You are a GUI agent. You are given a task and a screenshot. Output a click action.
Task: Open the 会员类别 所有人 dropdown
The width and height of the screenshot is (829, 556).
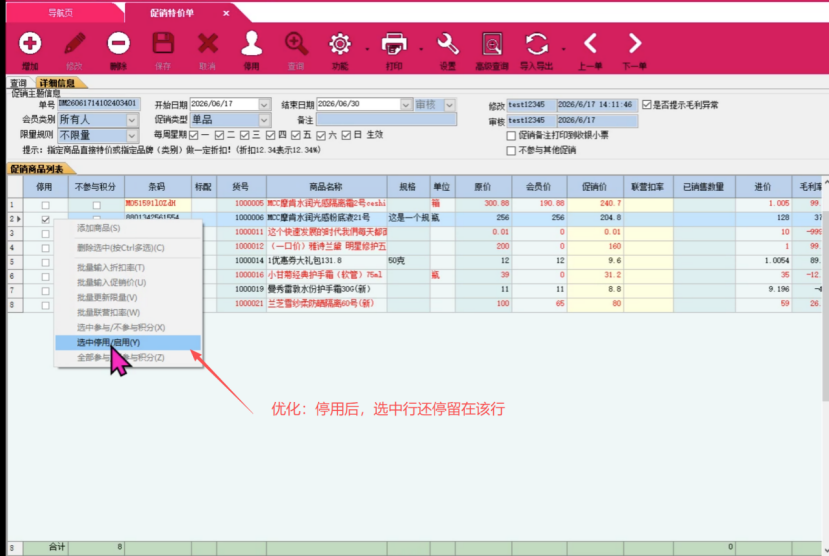(x=132, y=120)
